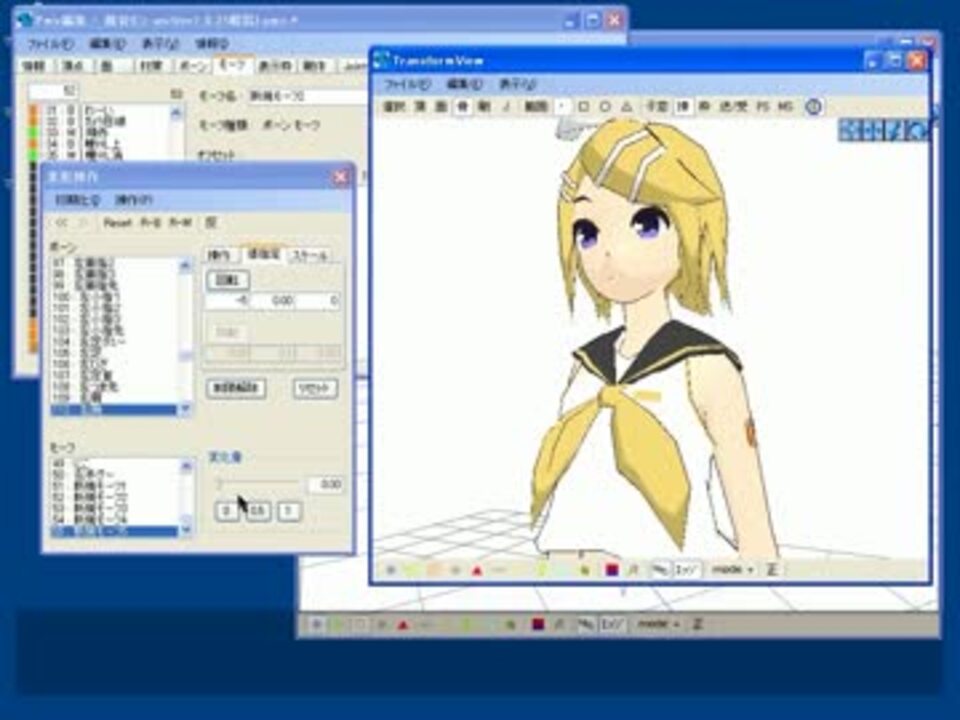Click the Z icon right of mode in TransformView
Image resolution: width=960 pixels, height=720 pixels.
[772, 569]
